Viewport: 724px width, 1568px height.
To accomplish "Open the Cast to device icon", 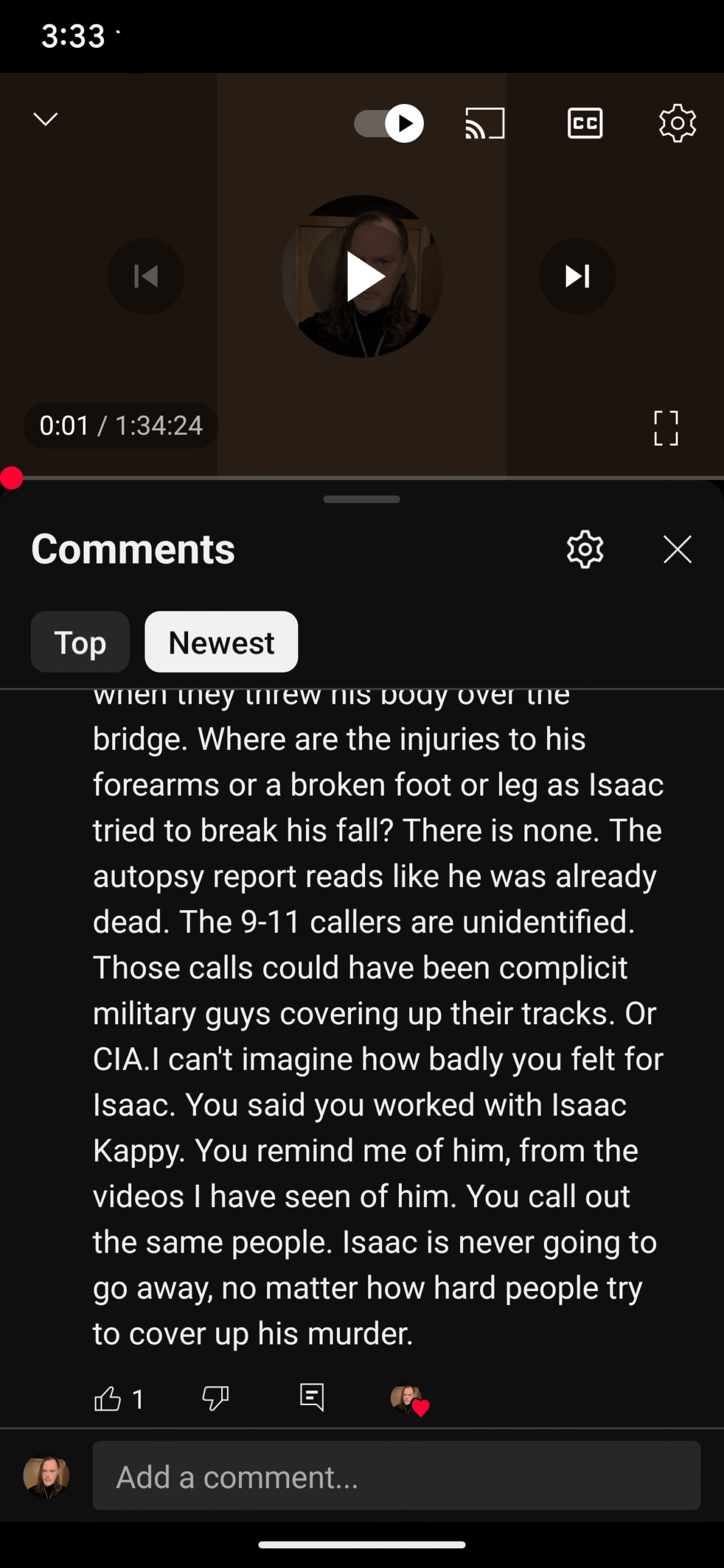I will pyautogui.click(x=485, y=123).
